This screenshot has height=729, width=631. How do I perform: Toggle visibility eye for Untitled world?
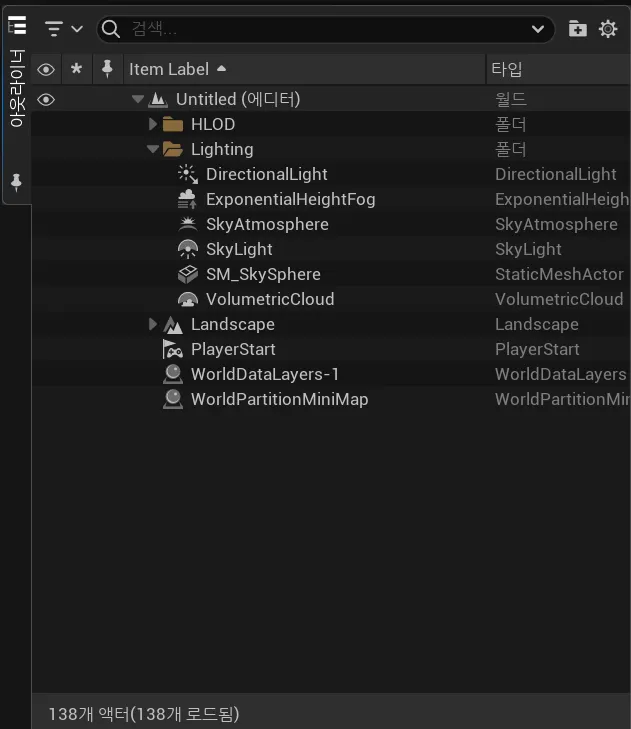tap(46, 99)
